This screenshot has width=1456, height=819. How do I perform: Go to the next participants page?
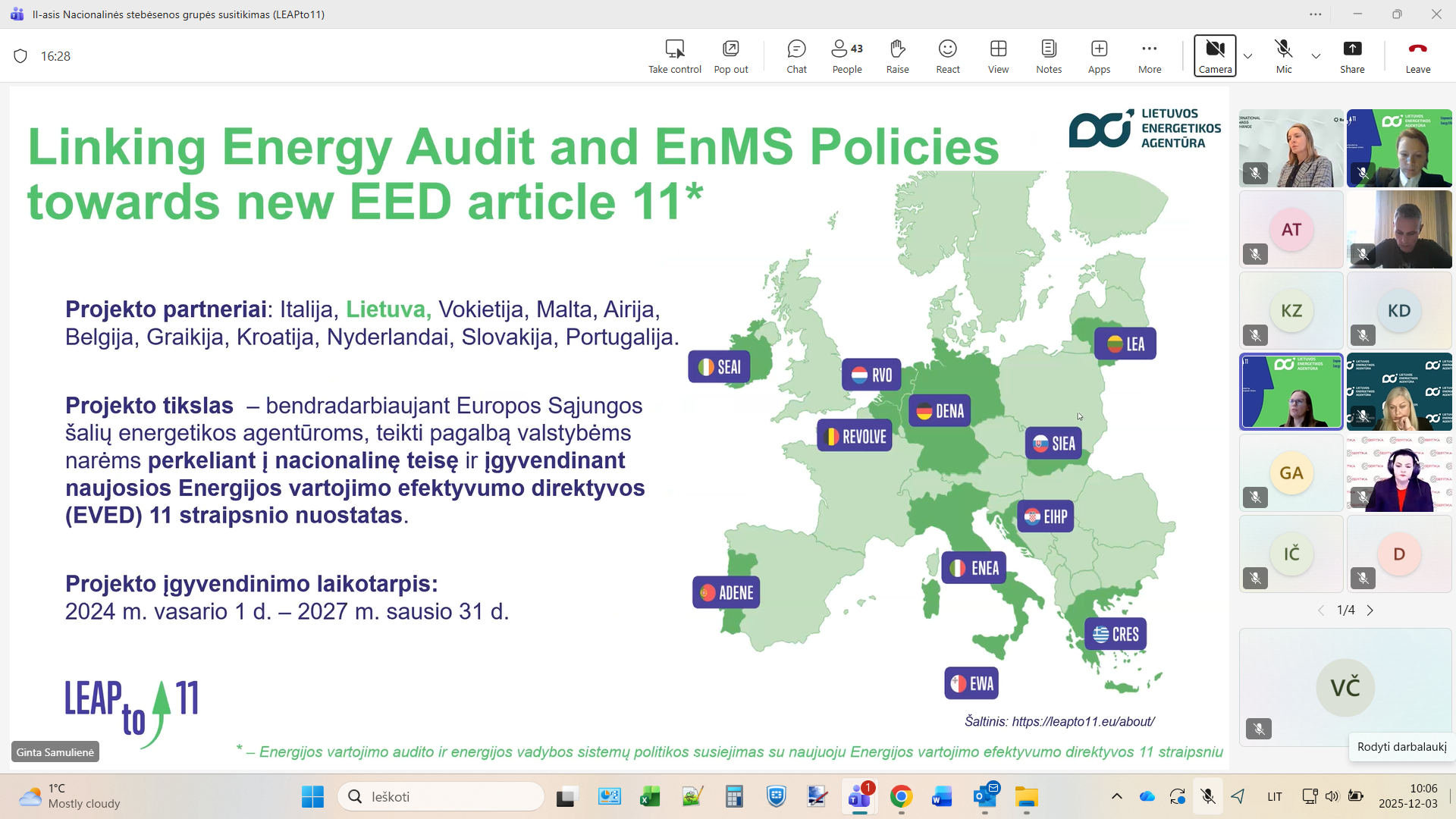point(1370,610)
